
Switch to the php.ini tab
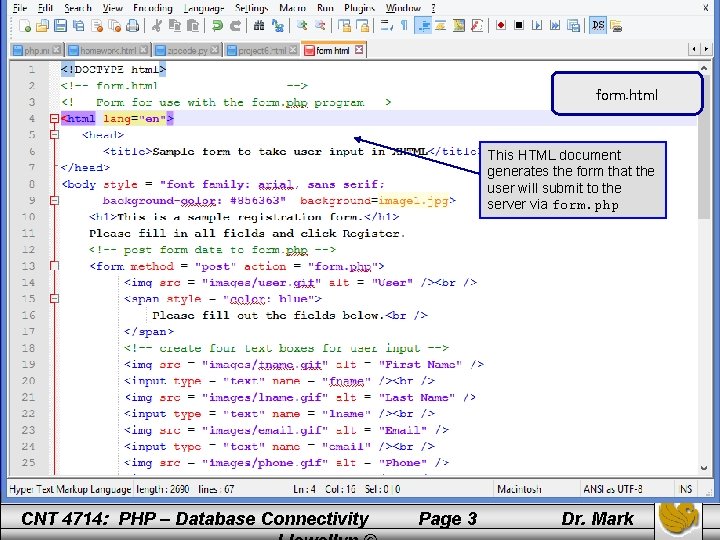pyautogui.click(x=36, y=50)
